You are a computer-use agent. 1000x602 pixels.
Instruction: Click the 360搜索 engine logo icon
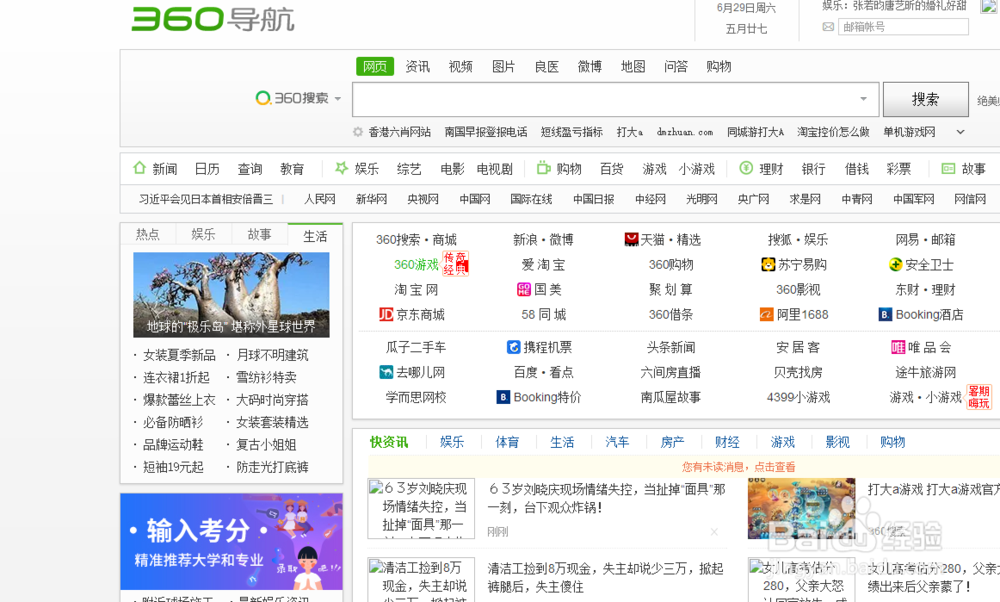click(263, 98)
